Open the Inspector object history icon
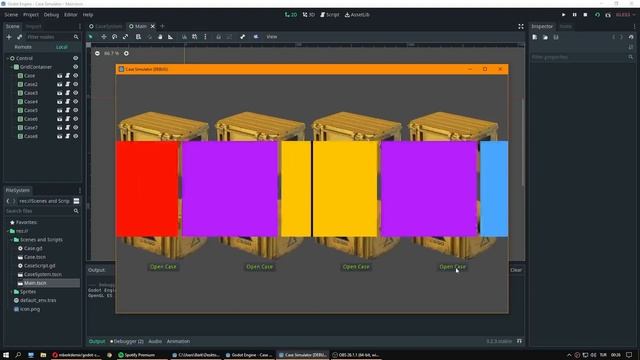 tap(631, 37)
